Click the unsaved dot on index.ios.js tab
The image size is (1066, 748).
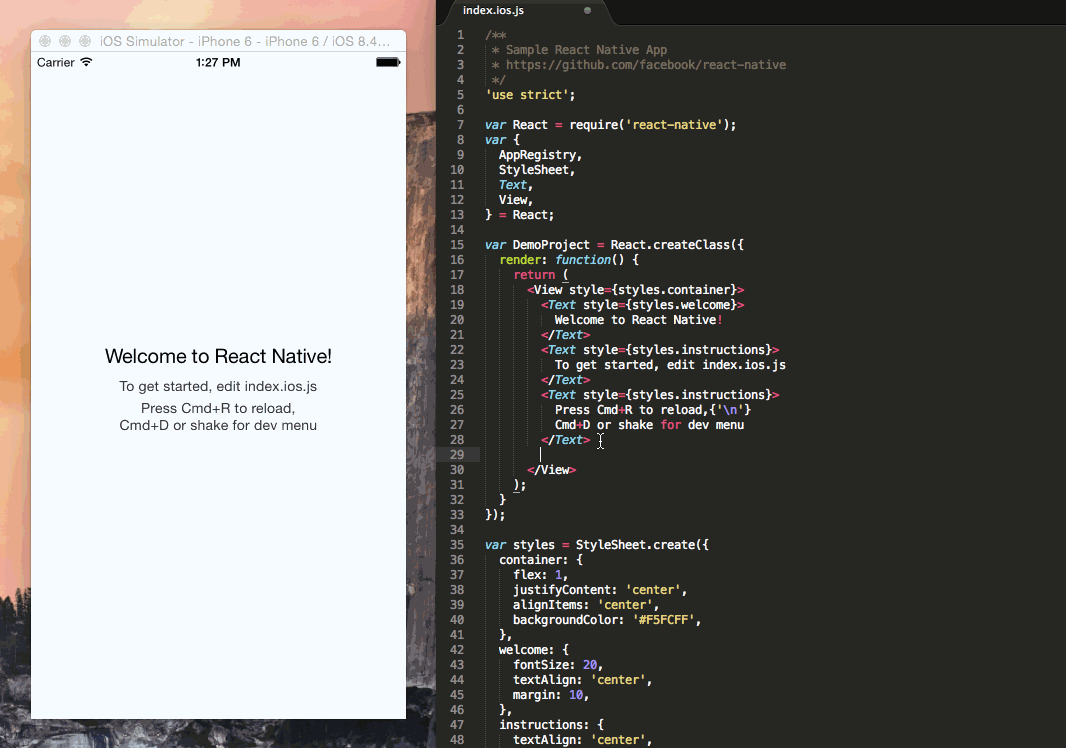[x=587, y=10]
